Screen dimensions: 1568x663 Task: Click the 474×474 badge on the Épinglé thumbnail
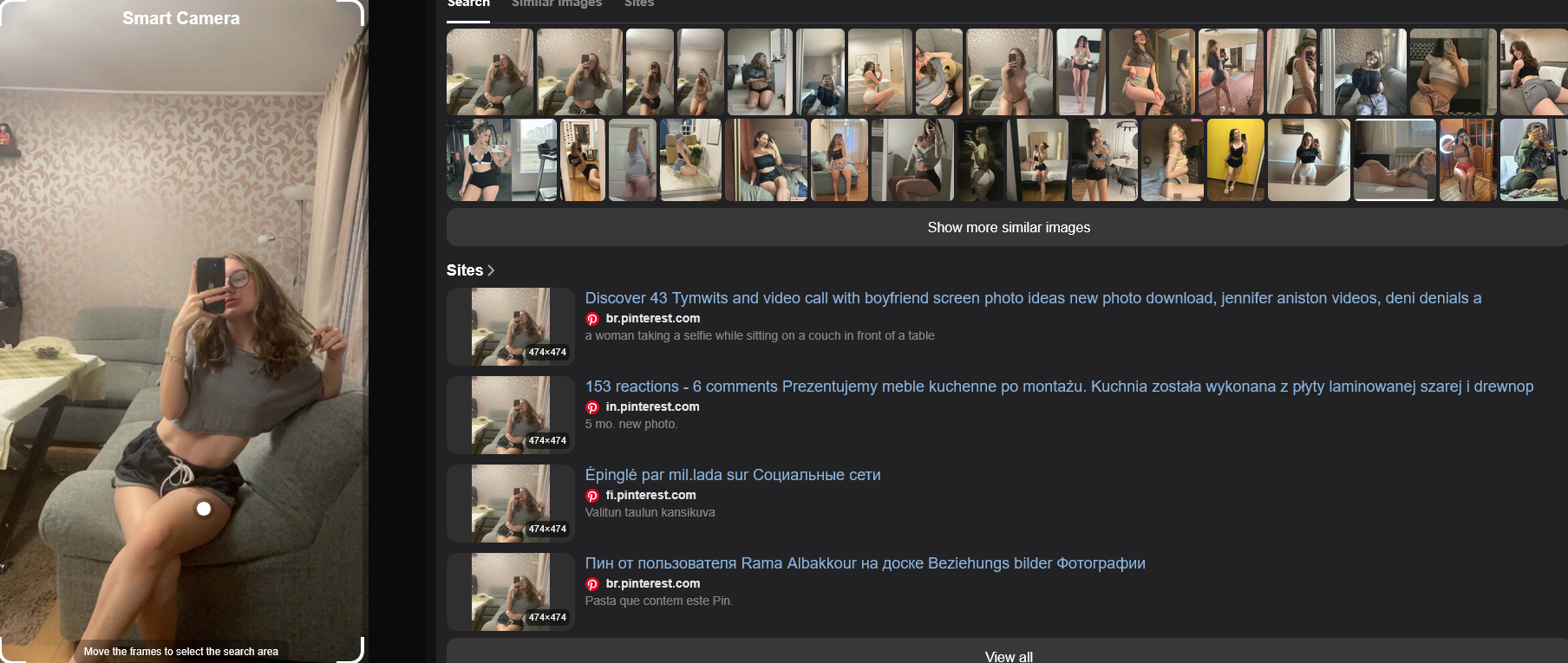tap(547, 529)
